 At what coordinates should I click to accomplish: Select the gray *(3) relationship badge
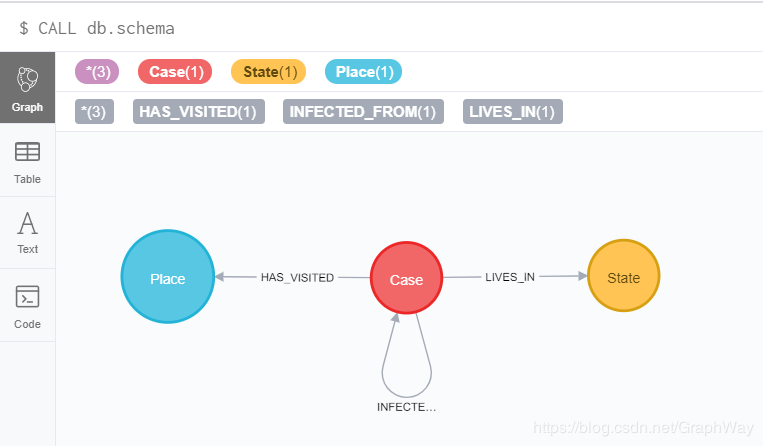point(94,112)
